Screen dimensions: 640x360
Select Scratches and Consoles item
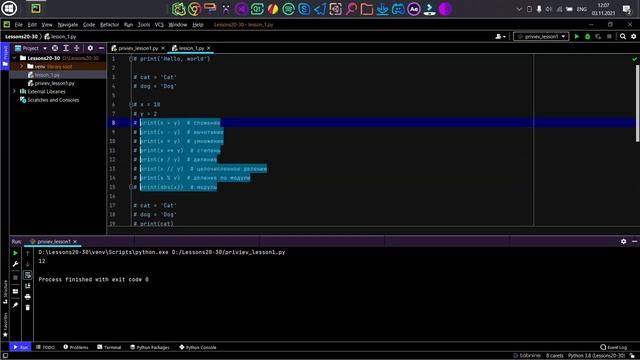point(53,100)
